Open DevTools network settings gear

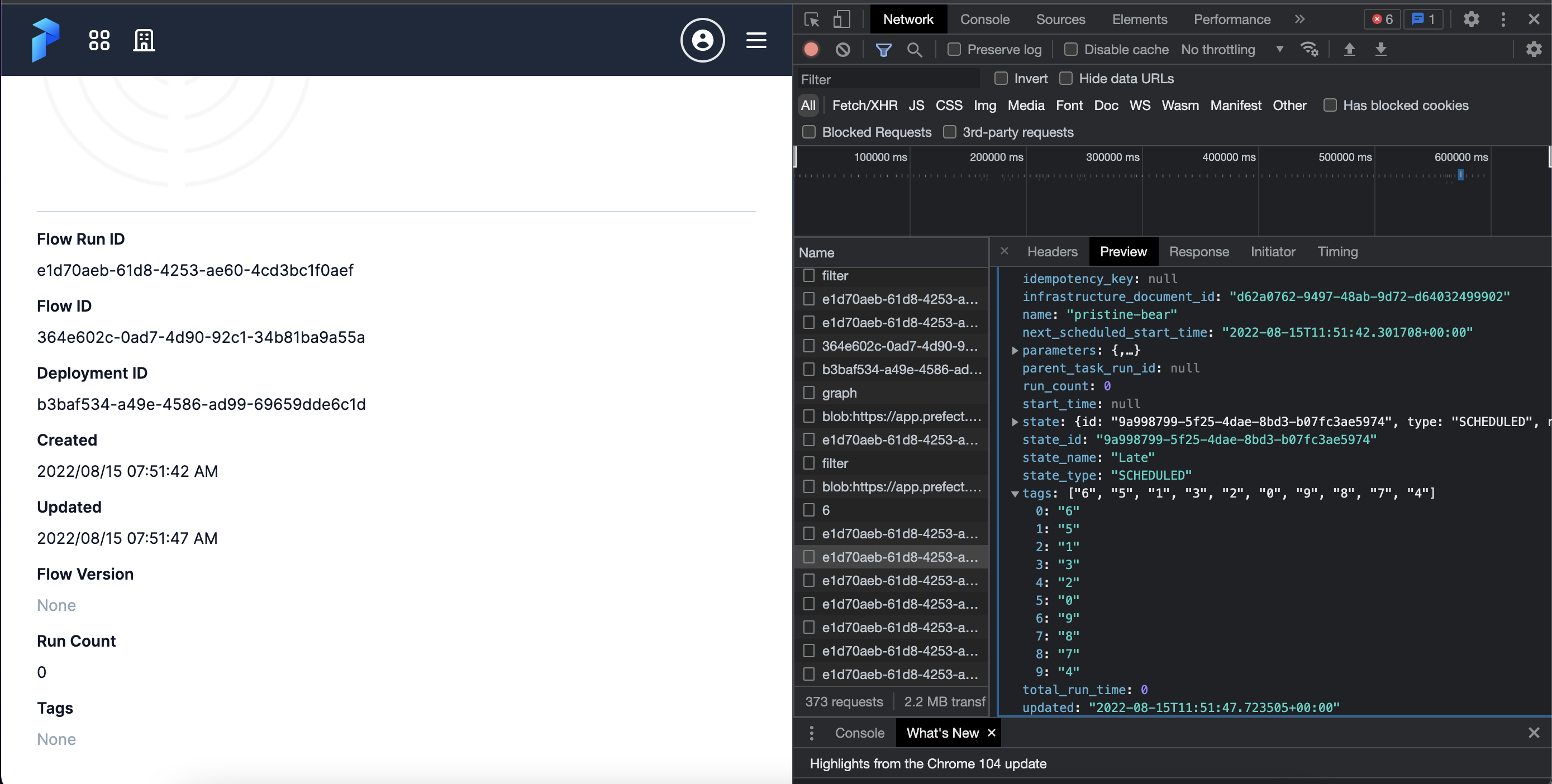click(1534, 49)
